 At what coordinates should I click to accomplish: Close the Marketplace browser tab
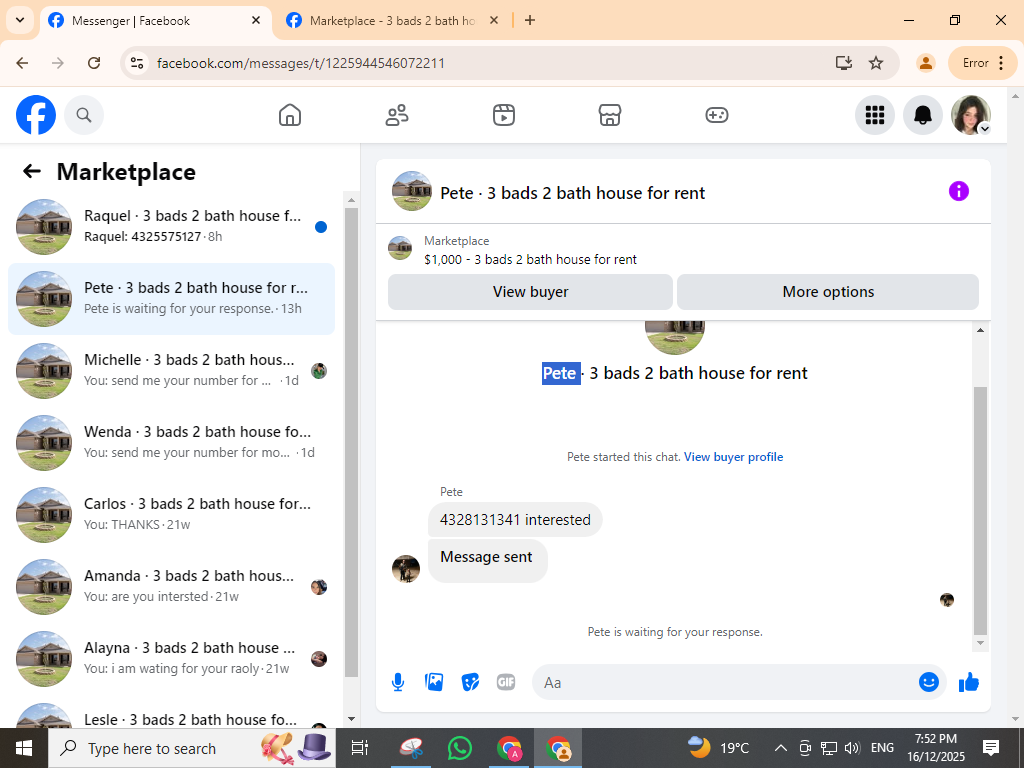[494, 21]
